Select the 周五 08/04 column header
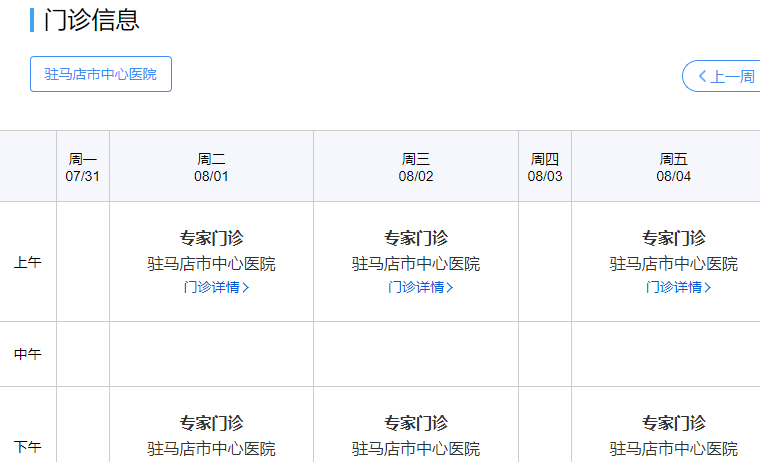This screenshot has width=760, height=462. pyautogui.click(x=673, y=167)
